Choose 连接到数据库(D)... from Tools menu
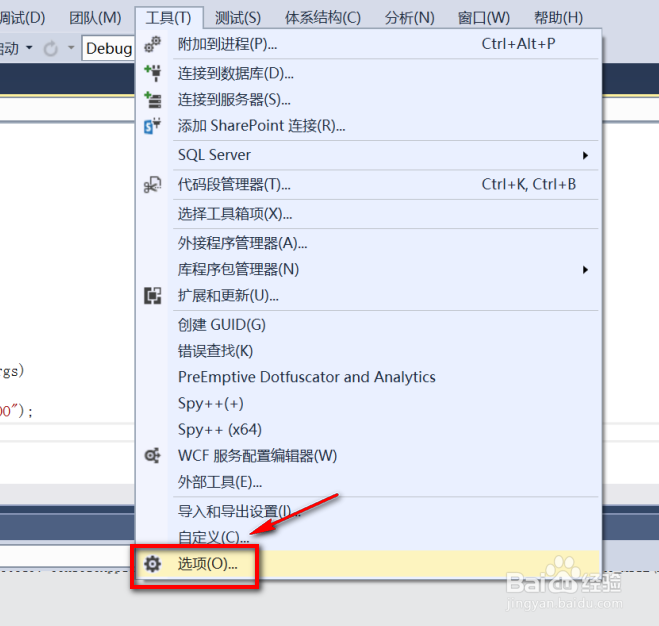 pos(369,74)
